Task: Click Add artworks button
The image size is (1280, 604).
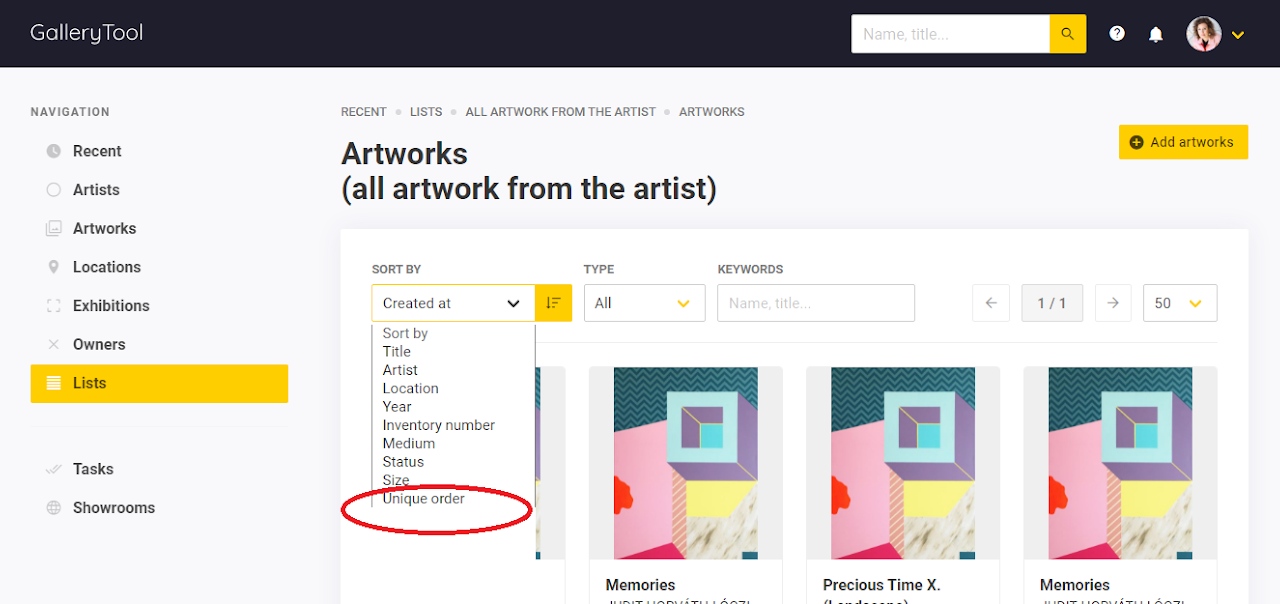Action: pyautogui.click(x=1183, y=142)
